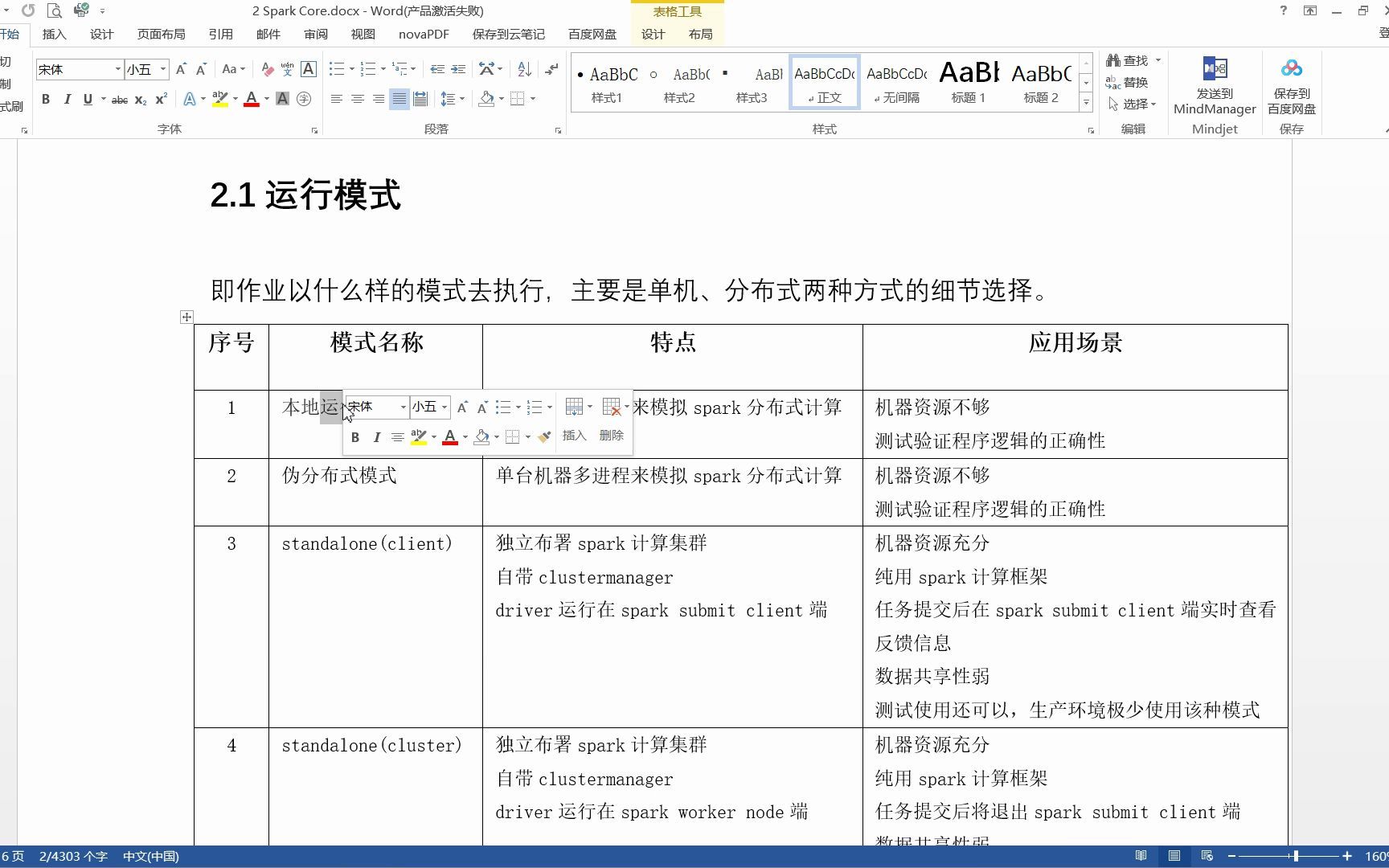Open the novaPDF ribbon tab

(x=424, y=34)
